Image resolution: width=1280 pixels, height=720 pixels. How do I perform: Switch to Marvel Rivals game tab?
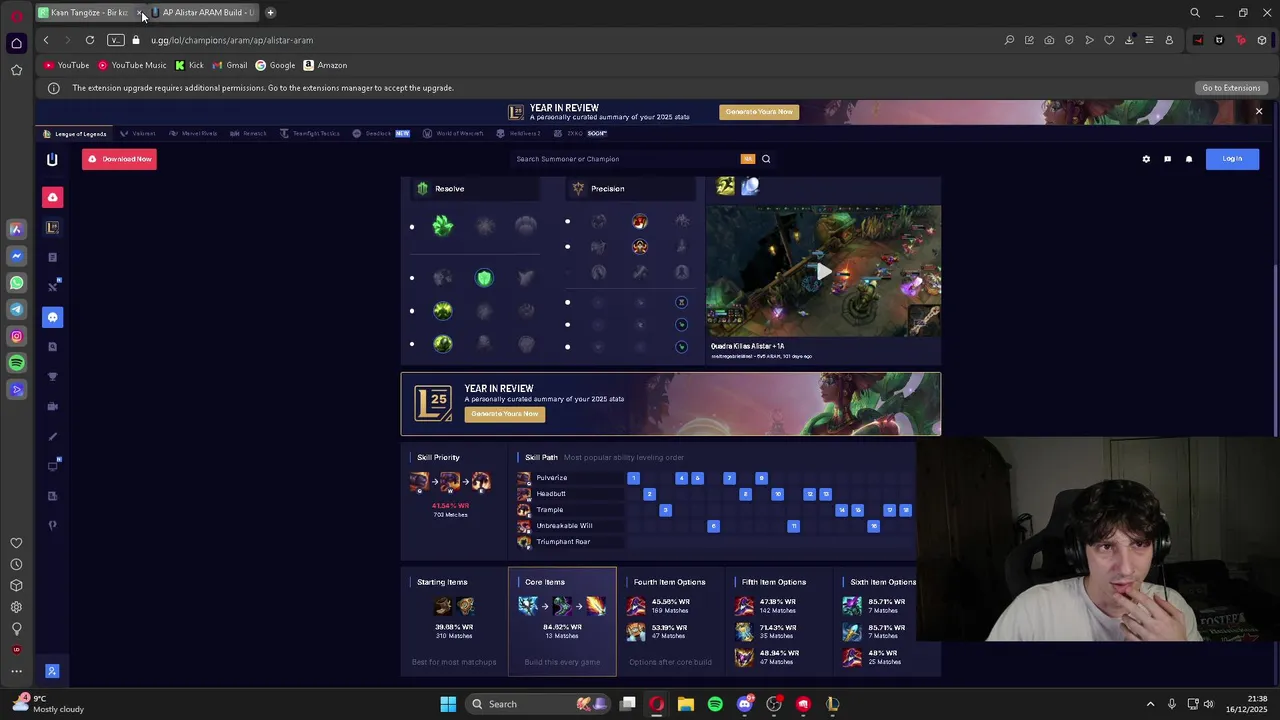193,133
